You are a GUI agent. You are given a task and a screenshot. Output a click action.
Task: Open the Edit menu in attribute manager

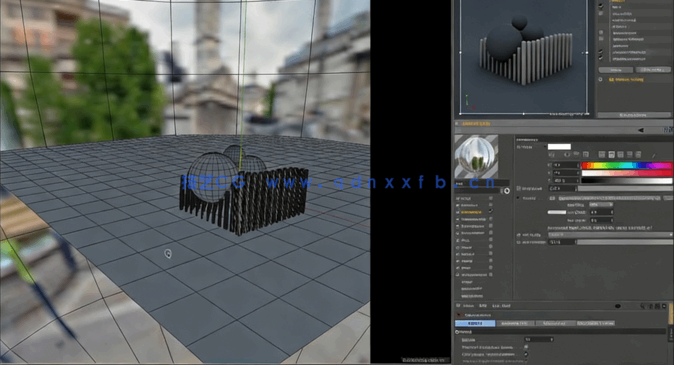(483, 306)
